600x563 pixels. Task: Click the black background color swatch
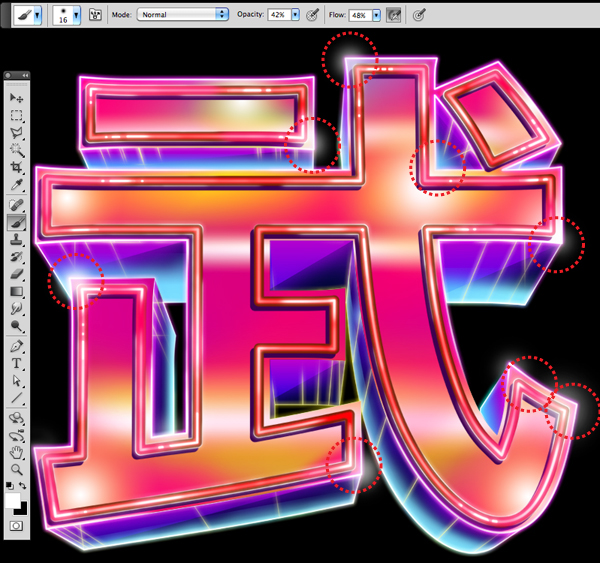pyautogui.click(x=21, y=509)
